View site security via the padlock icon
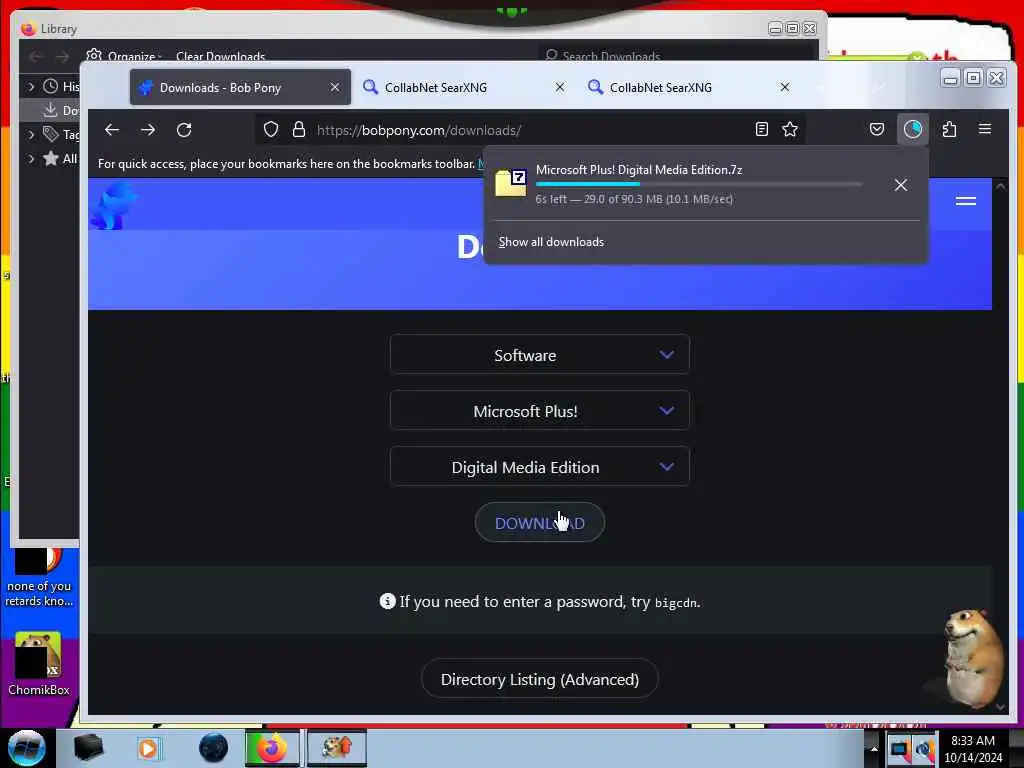This screenshot has height=768, width=1024. coord(298,129)
